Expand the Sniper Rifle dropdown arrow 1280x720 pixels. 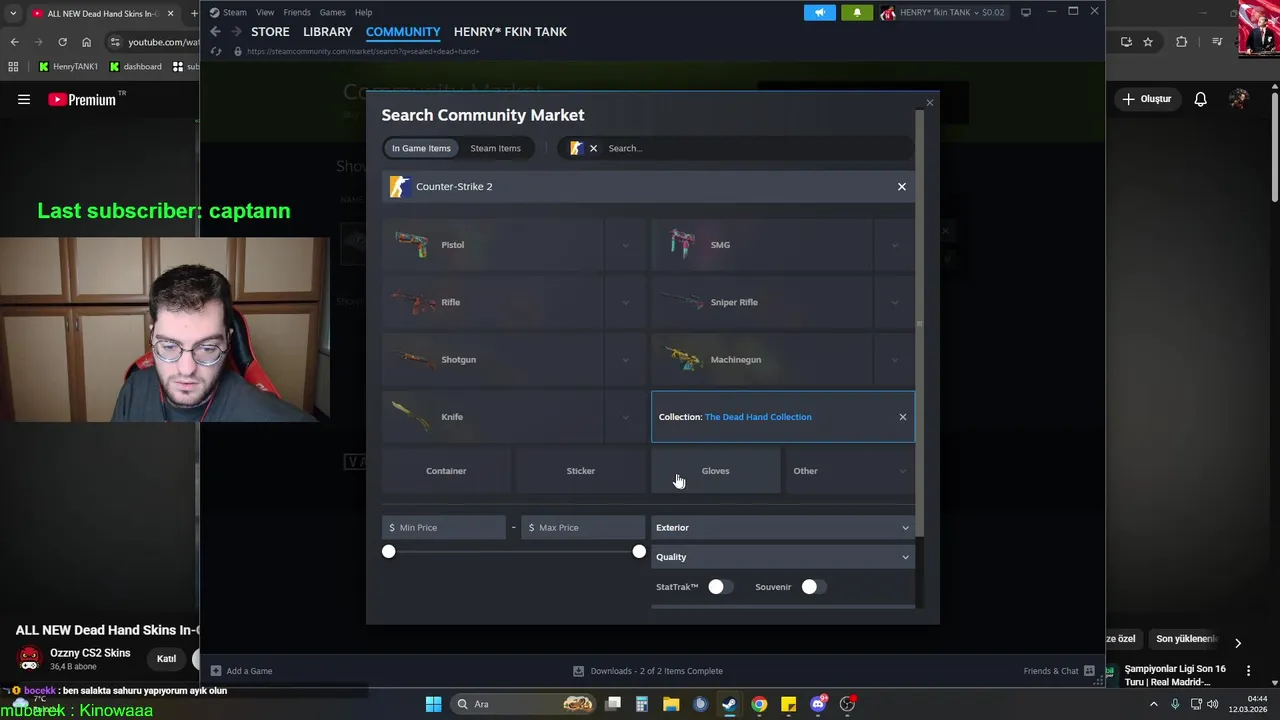click(894, 302)
